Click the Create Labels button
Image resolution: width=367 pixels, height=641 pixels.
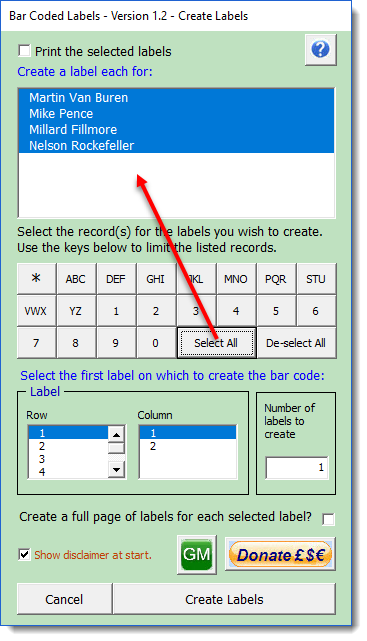pyautogui.click(x=224, y=599)
